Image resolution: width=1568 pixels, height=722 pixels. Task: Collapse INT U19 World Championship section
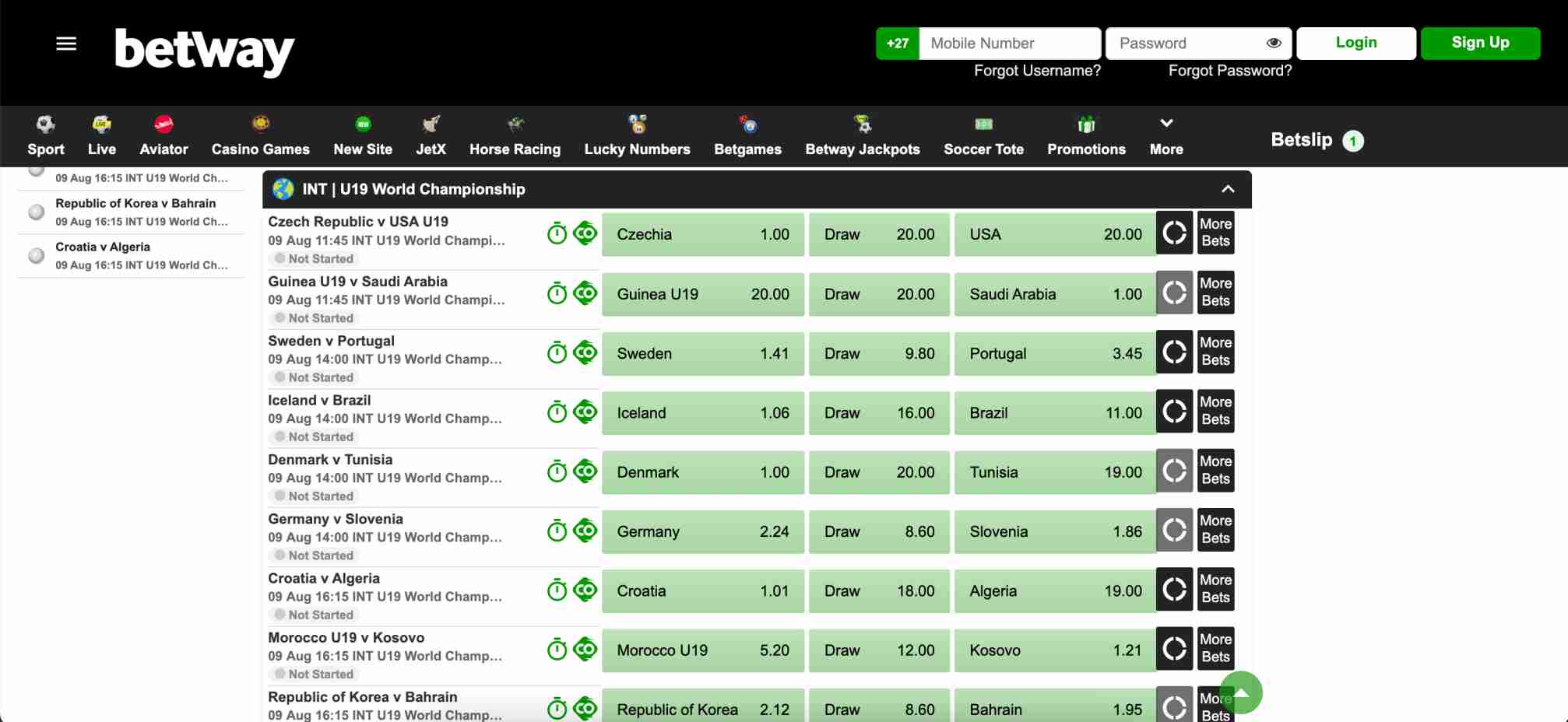point(1228,189)
